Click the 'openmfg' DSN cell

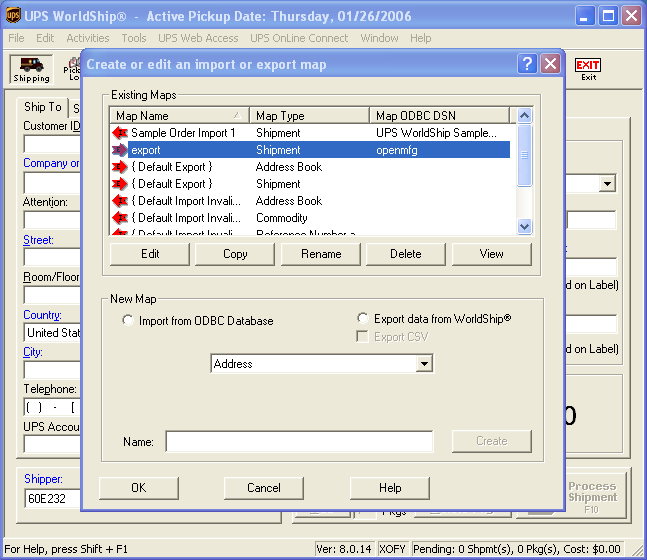coord(397,150)
